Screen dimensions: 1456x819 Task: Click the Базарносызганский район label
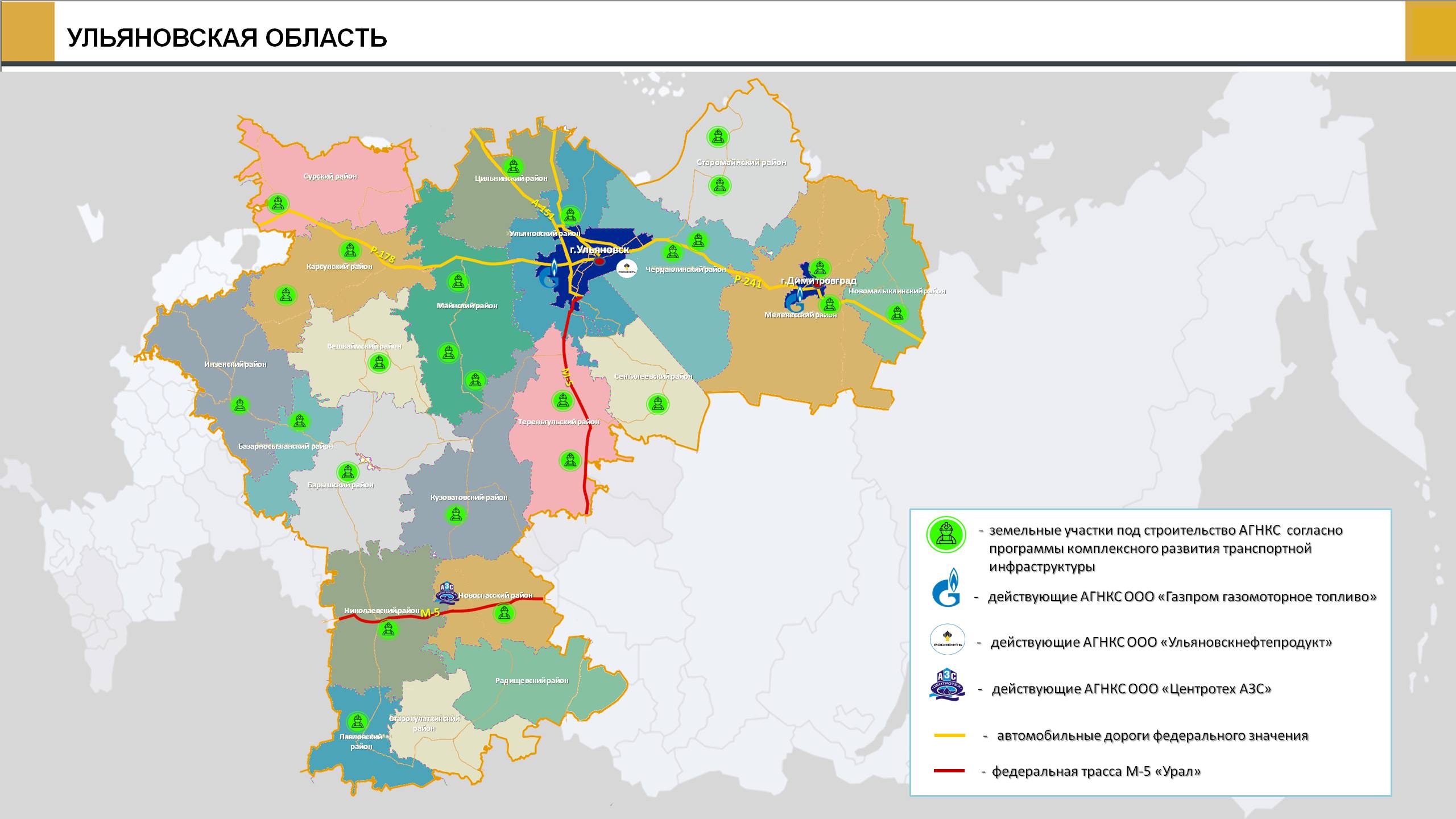286,446
